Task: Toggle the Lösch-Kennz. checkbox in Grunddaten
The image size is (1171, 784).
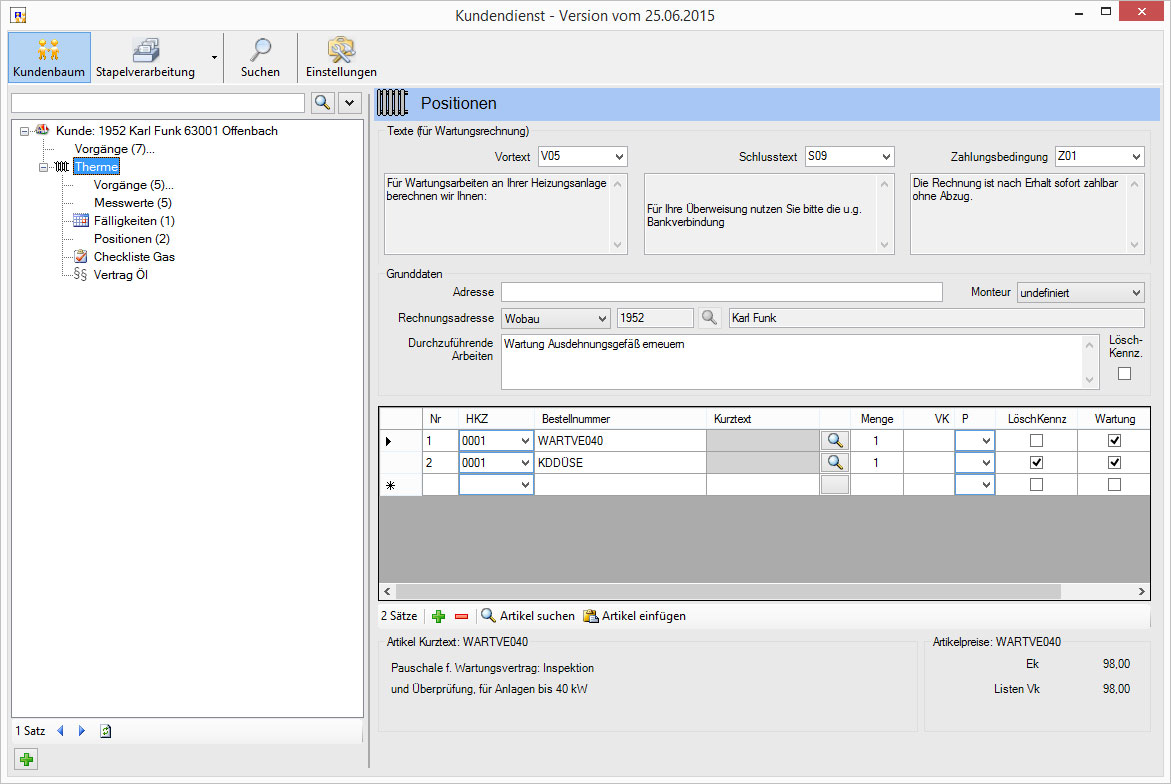Action: click(1124, 374)
